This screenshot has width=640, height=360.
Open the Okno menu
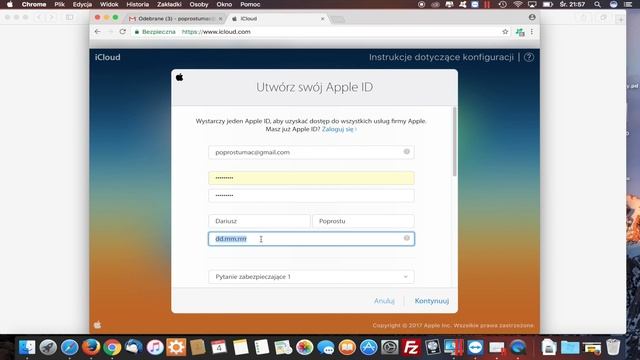(x=224, y=4)
